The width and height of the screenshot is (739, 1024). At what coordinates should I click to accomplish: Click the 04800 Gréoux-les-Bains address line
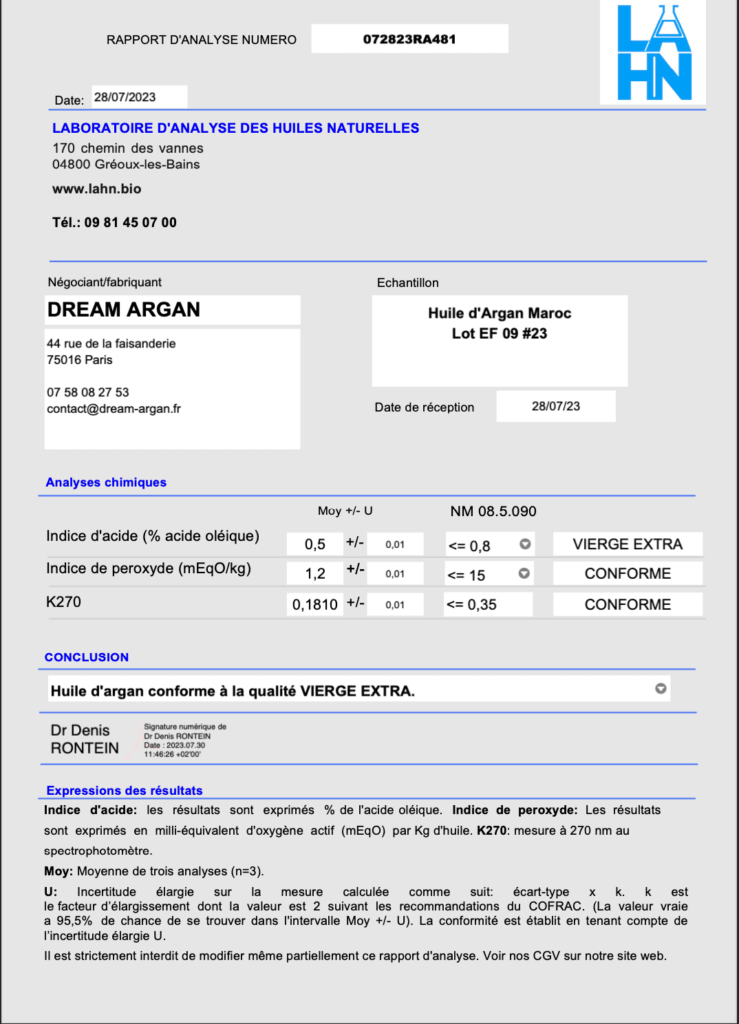(x=126, y=165)
